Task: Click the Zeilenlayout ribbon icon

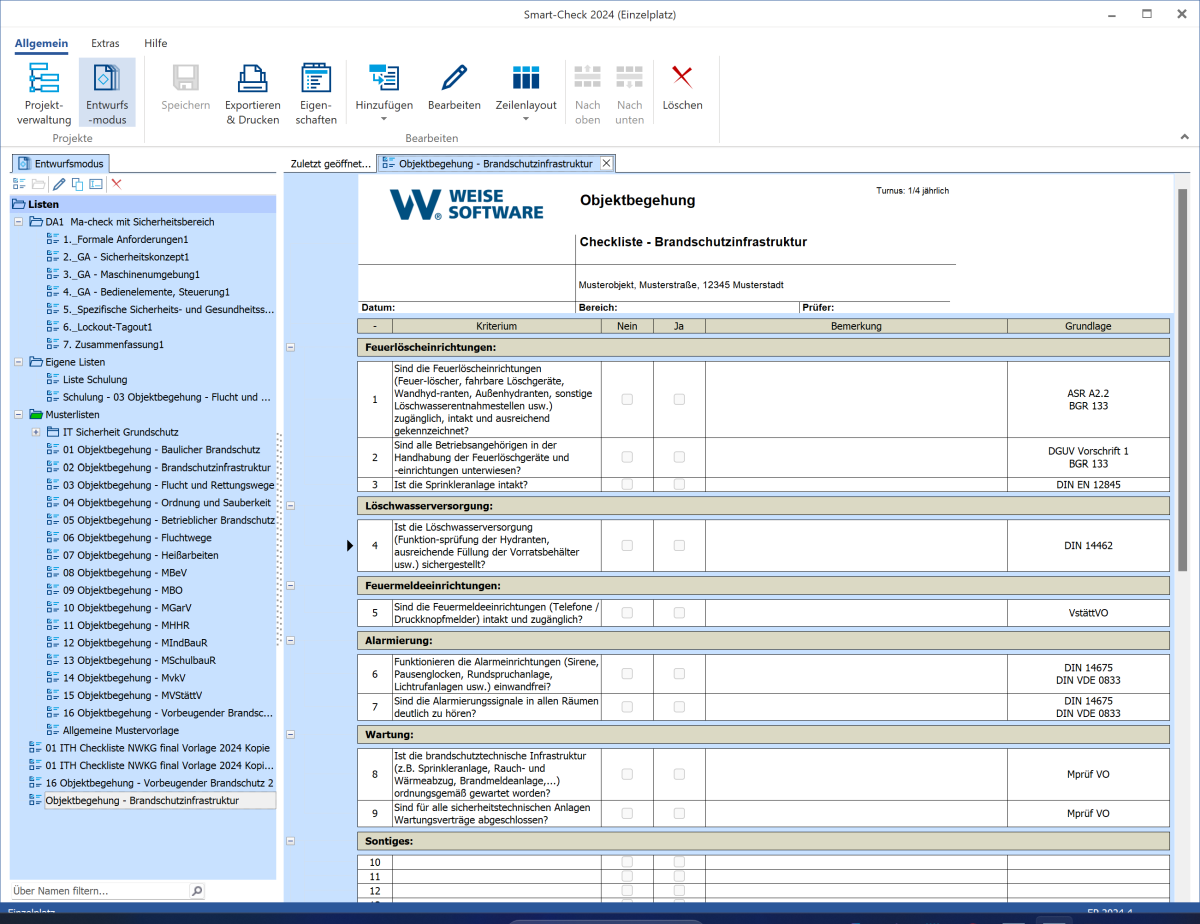Action: [x=526, y=78]
